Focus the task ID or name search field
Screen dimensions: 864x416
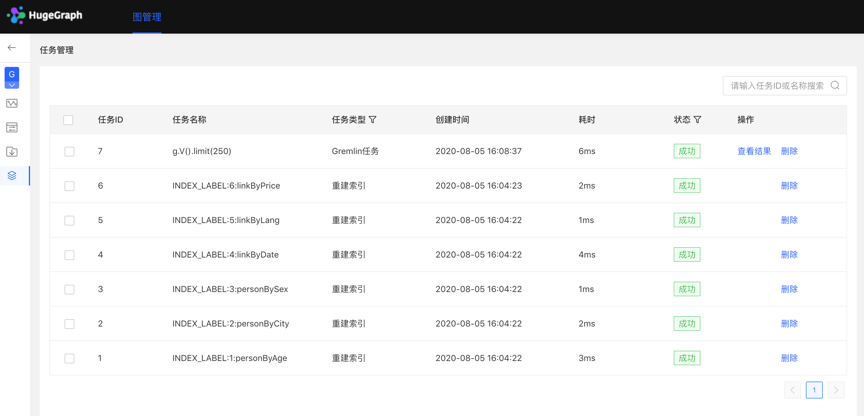(x=776, y=86)
